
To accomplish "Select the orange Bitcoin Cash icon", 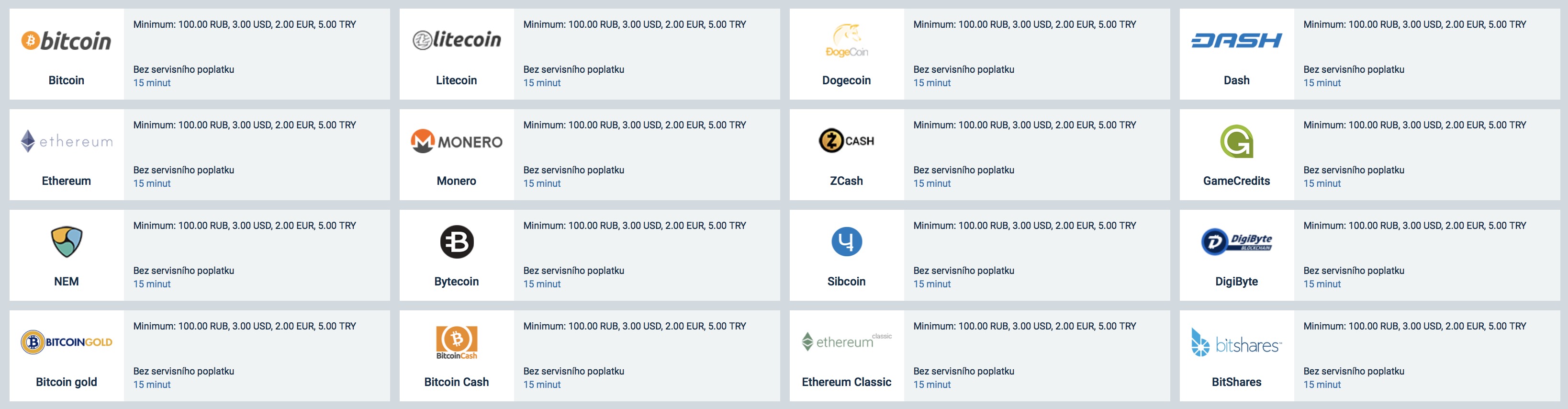I will click(x=457, y=342).
